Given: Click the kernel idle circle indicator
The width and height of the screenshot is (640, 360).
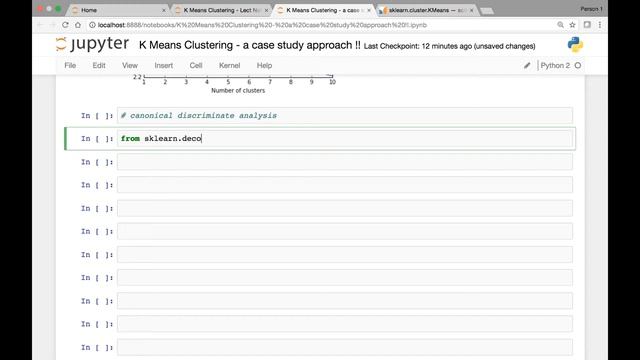Looking at the screenshot, I should pos(578,65).
